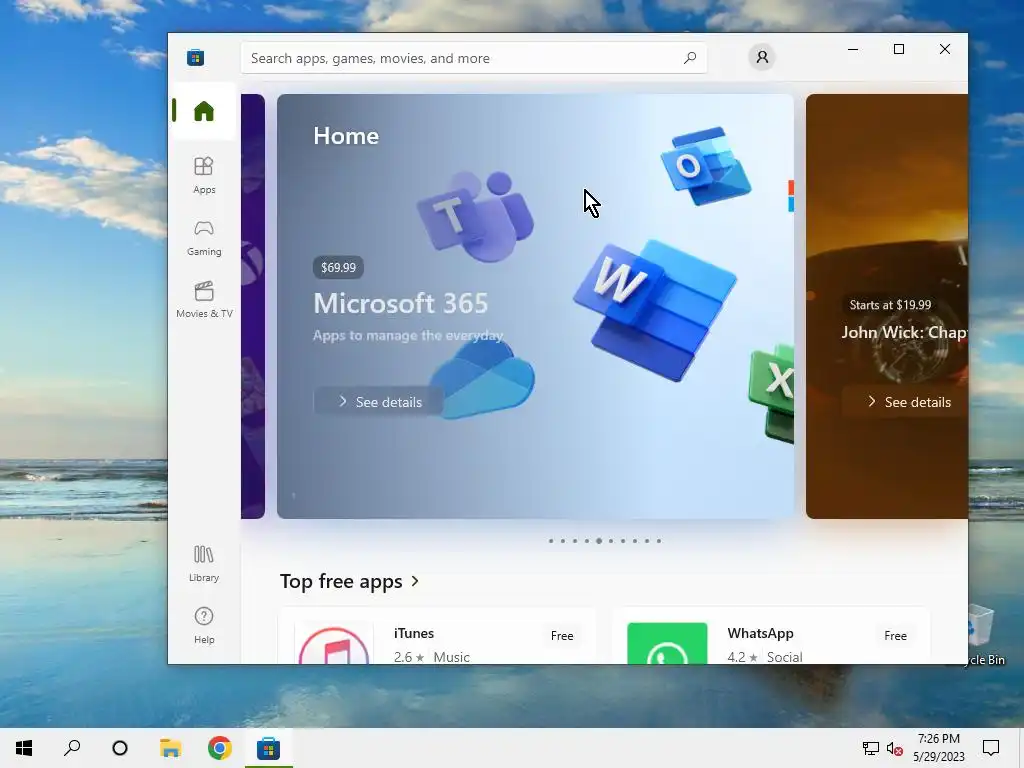
Task: Select the last carousel dot indicator
Action: click(659, 541)
